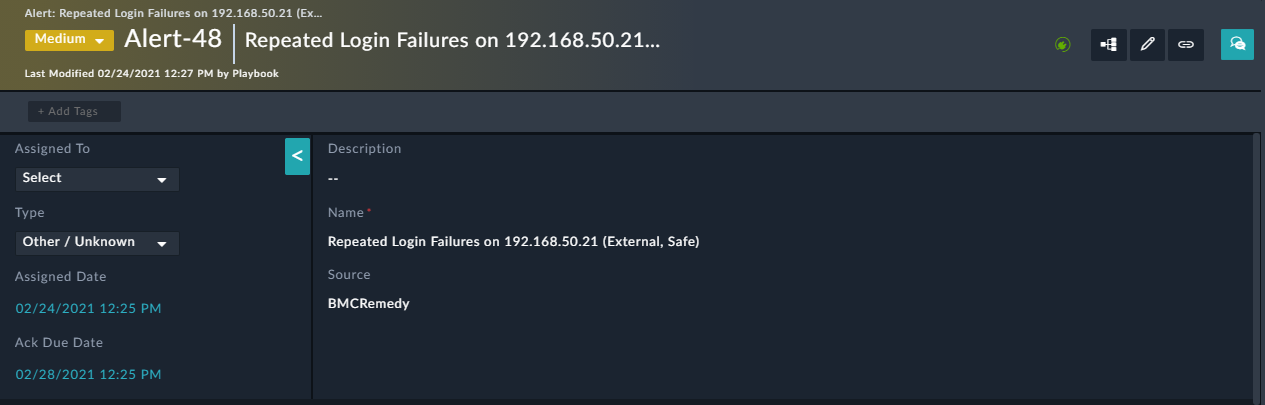Open the teal comments chat panel icon
This screenshot has height=405, width=1265.
1237,44
